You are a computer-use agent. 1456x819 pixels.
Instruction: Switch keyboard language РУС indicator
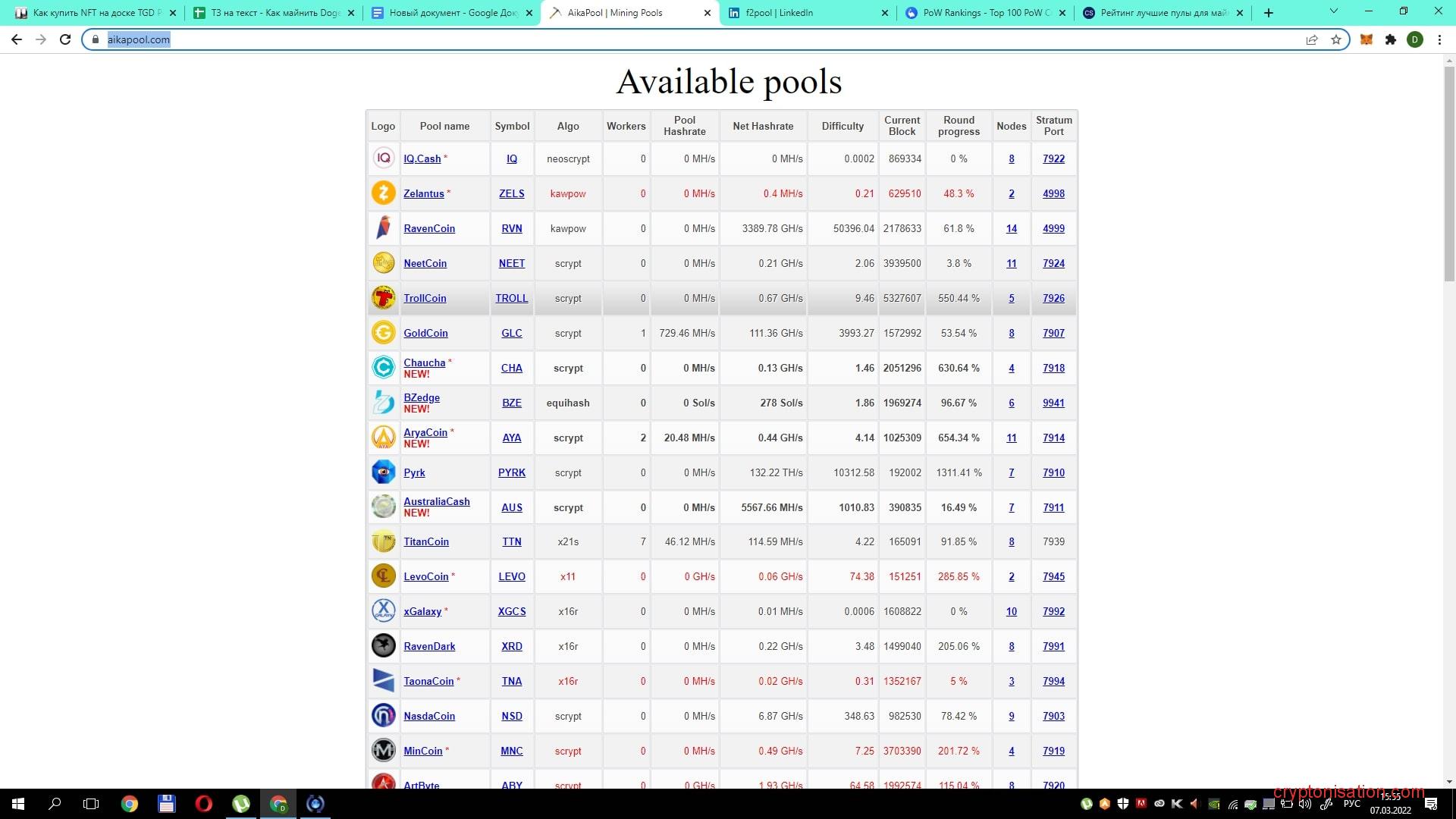point(1351,804)
